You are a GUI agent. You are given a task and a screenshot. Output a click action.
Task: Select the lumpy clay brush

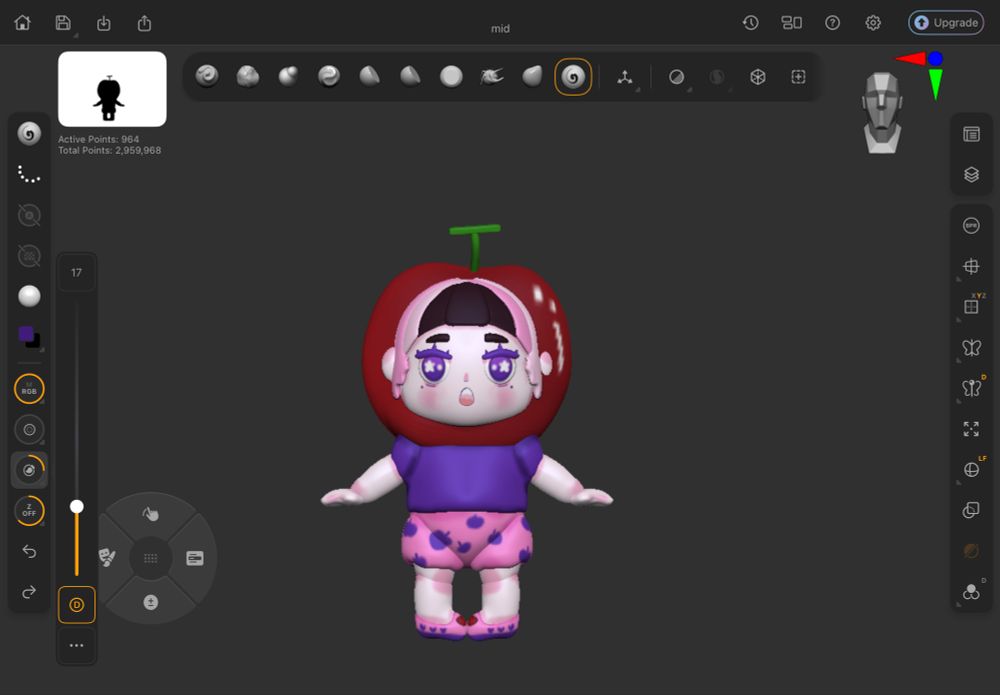[x=247, y=77]
